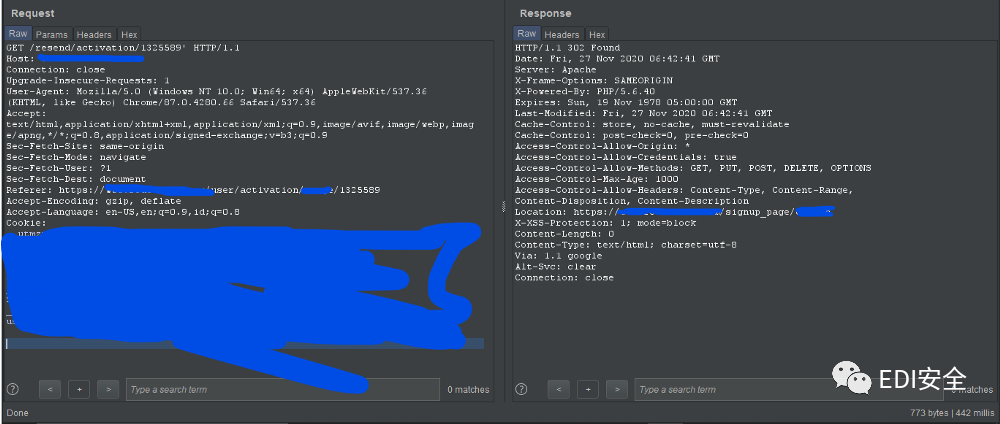Screen dimensions: 1000x424
Task: Click the Access-Control-Allow-Origin line
Action: pyautogui.click(x=603, y=146)
